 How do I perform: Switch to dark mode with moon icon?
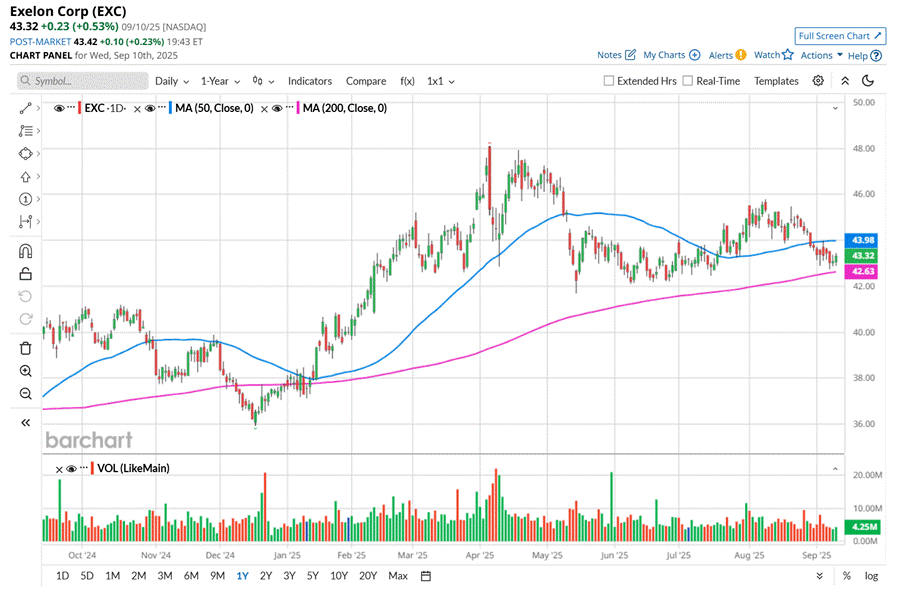click(868, 81)
